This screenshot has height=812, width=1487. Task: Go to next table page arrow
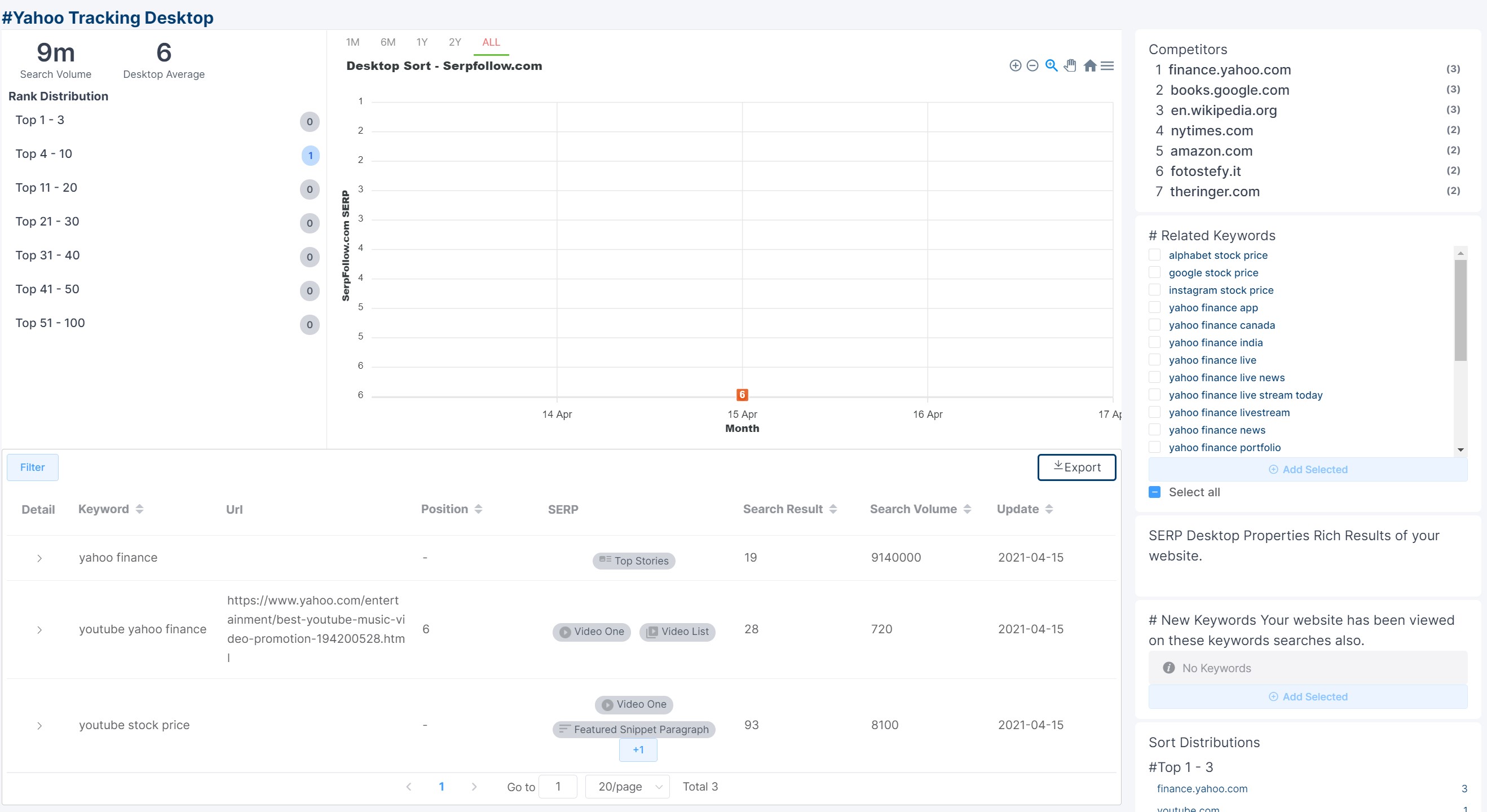coord(474,787)
